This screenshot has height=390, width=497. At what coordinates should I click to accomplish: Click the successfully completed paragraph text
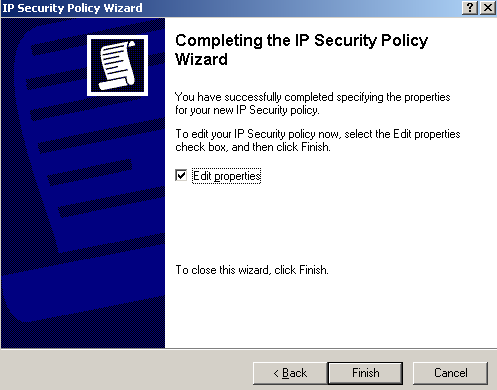point(313,103)
